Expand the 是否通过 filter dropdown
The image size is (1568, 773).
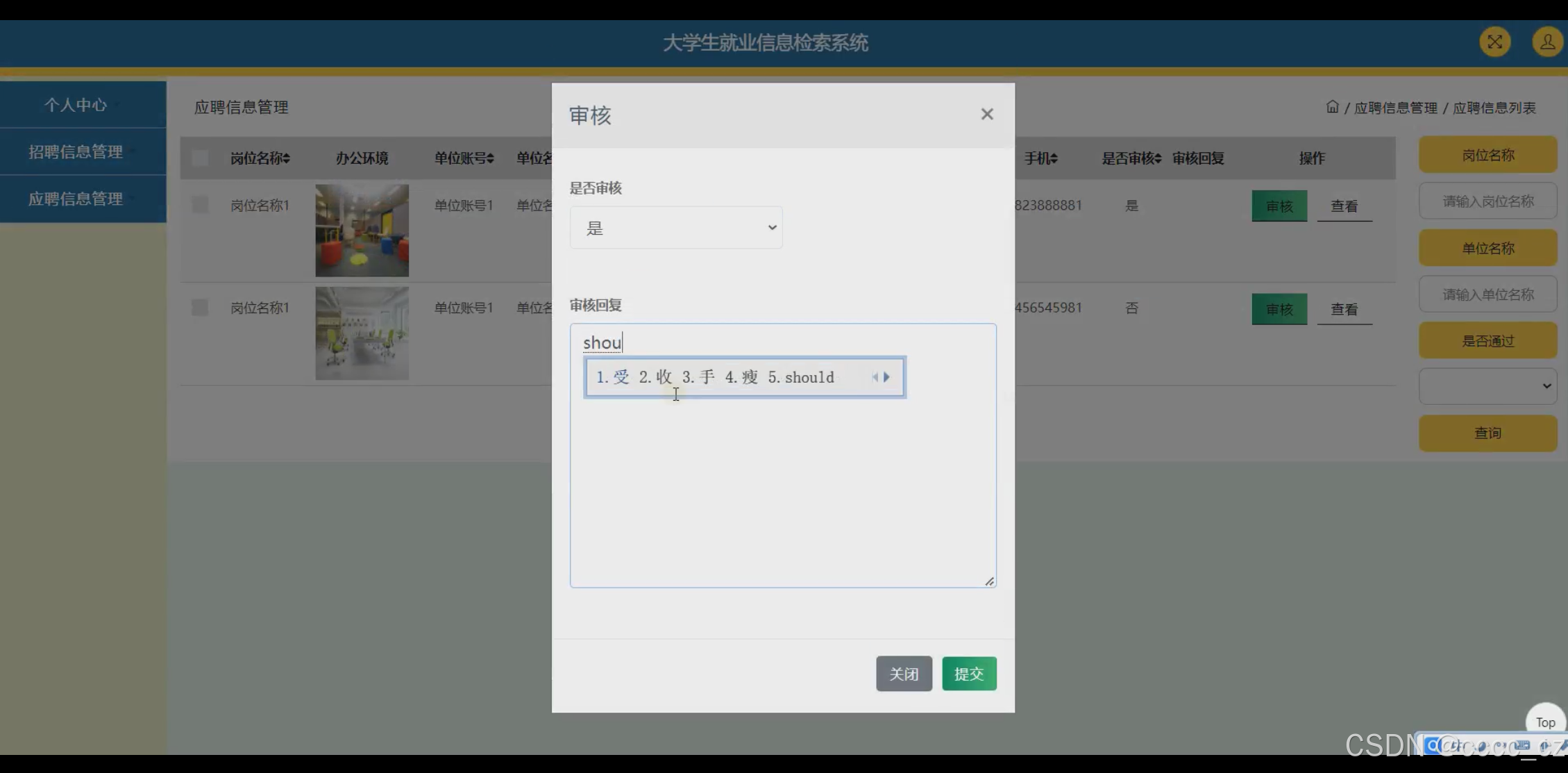pyautogui.click(x=1487, y=386)
